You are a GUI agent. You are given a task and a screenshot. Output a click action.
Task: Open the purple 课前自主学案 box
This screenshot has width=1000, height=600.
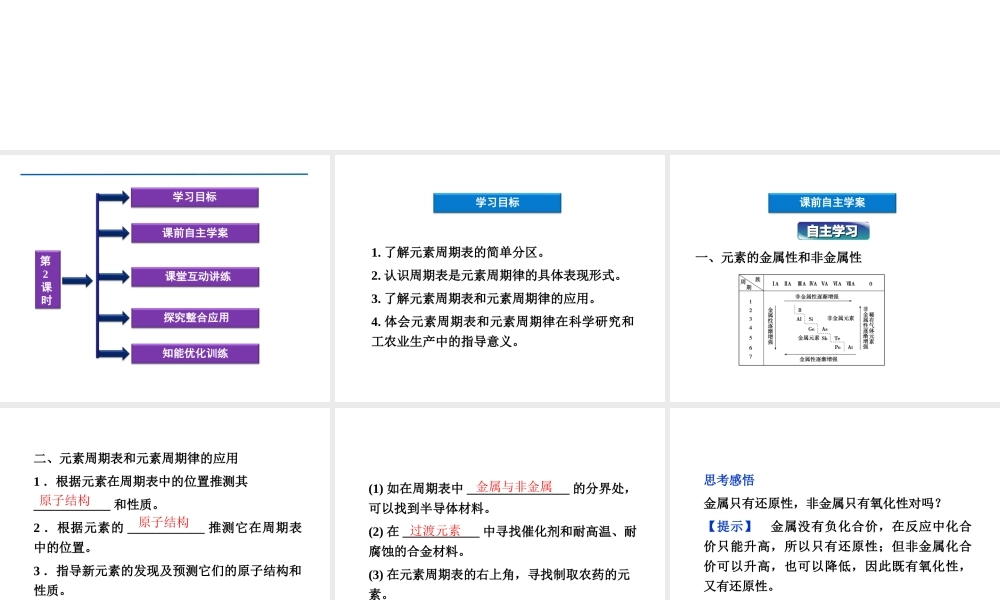pos(195,233)
